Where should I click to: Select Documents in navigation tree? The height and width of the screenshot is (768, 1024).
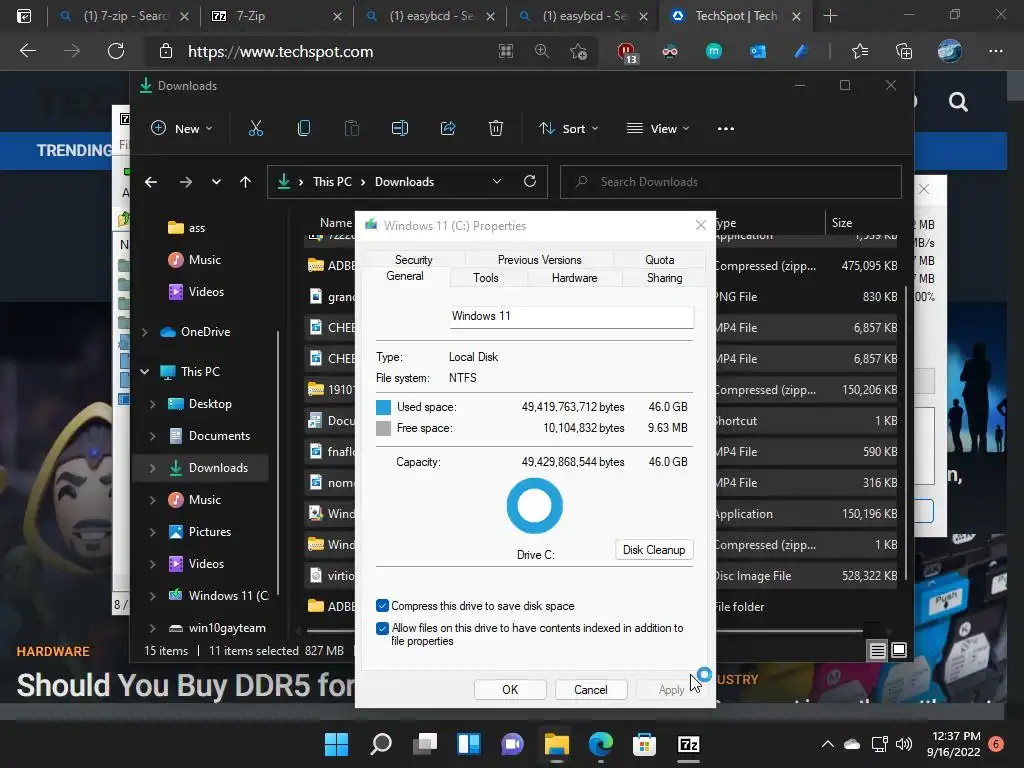(219, 436)
